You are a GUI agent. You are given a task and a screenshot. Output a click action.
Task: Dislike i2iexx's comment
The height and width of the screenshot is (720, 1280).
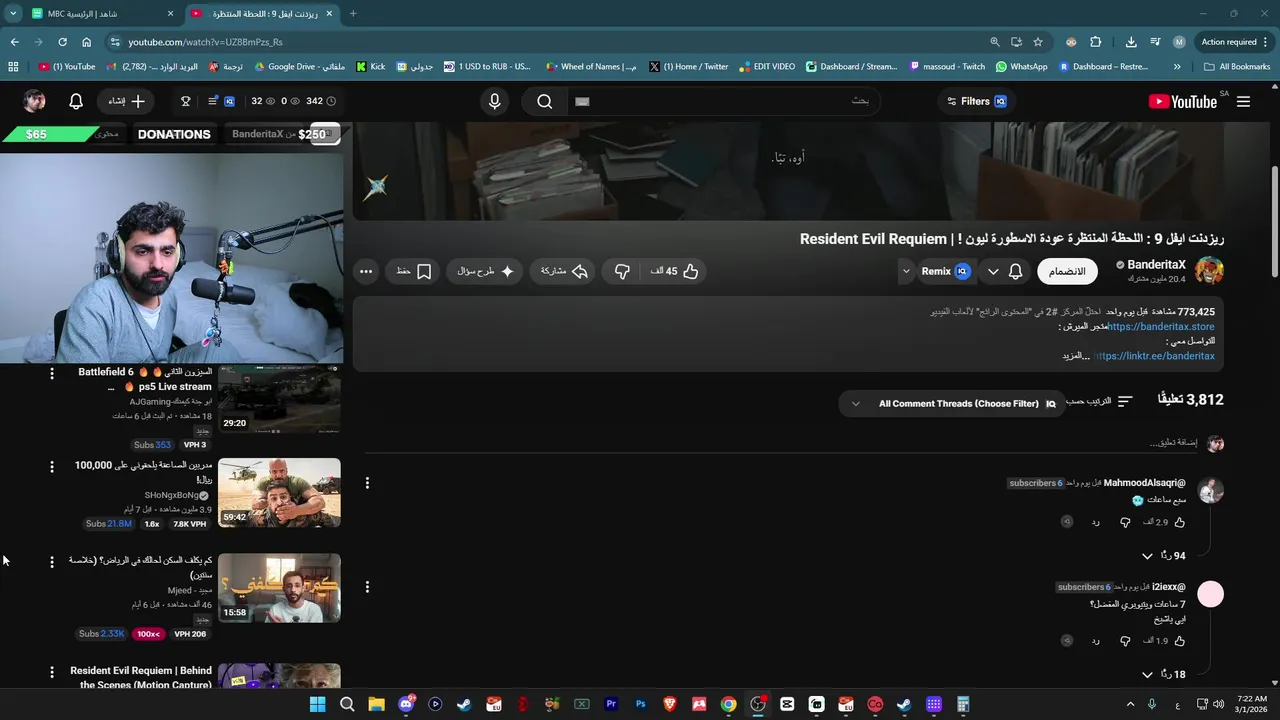pos(1125,640)
